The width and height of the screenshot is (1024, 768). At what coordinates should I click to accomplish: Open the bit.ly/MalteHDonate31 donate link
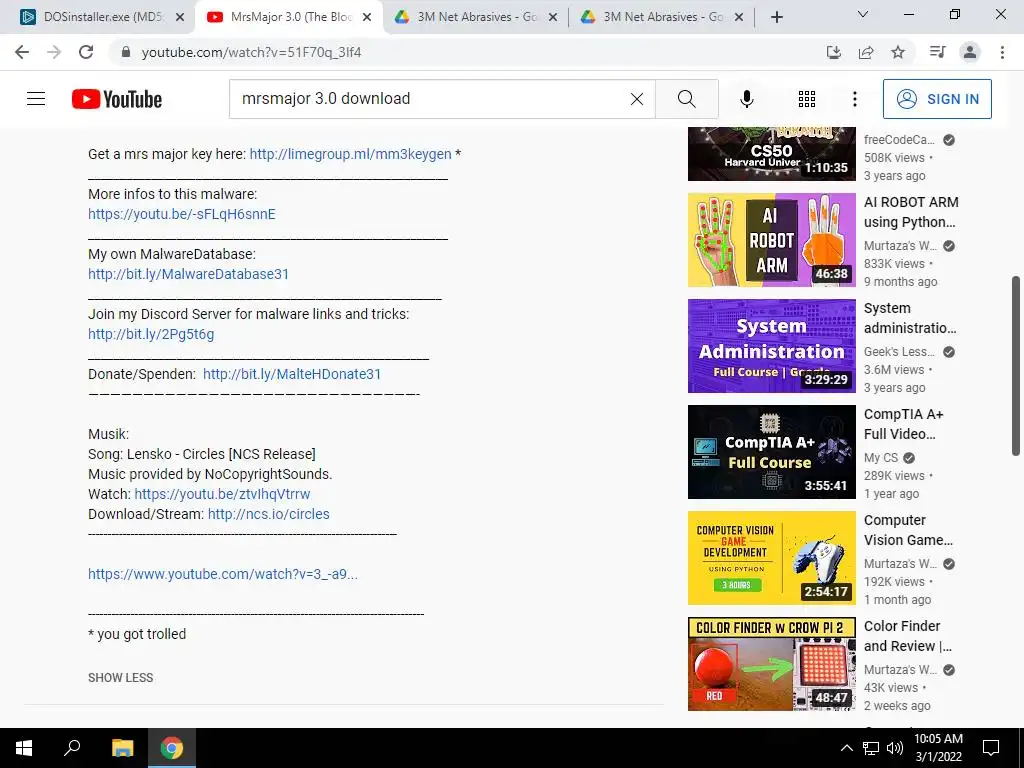[291, 374]
